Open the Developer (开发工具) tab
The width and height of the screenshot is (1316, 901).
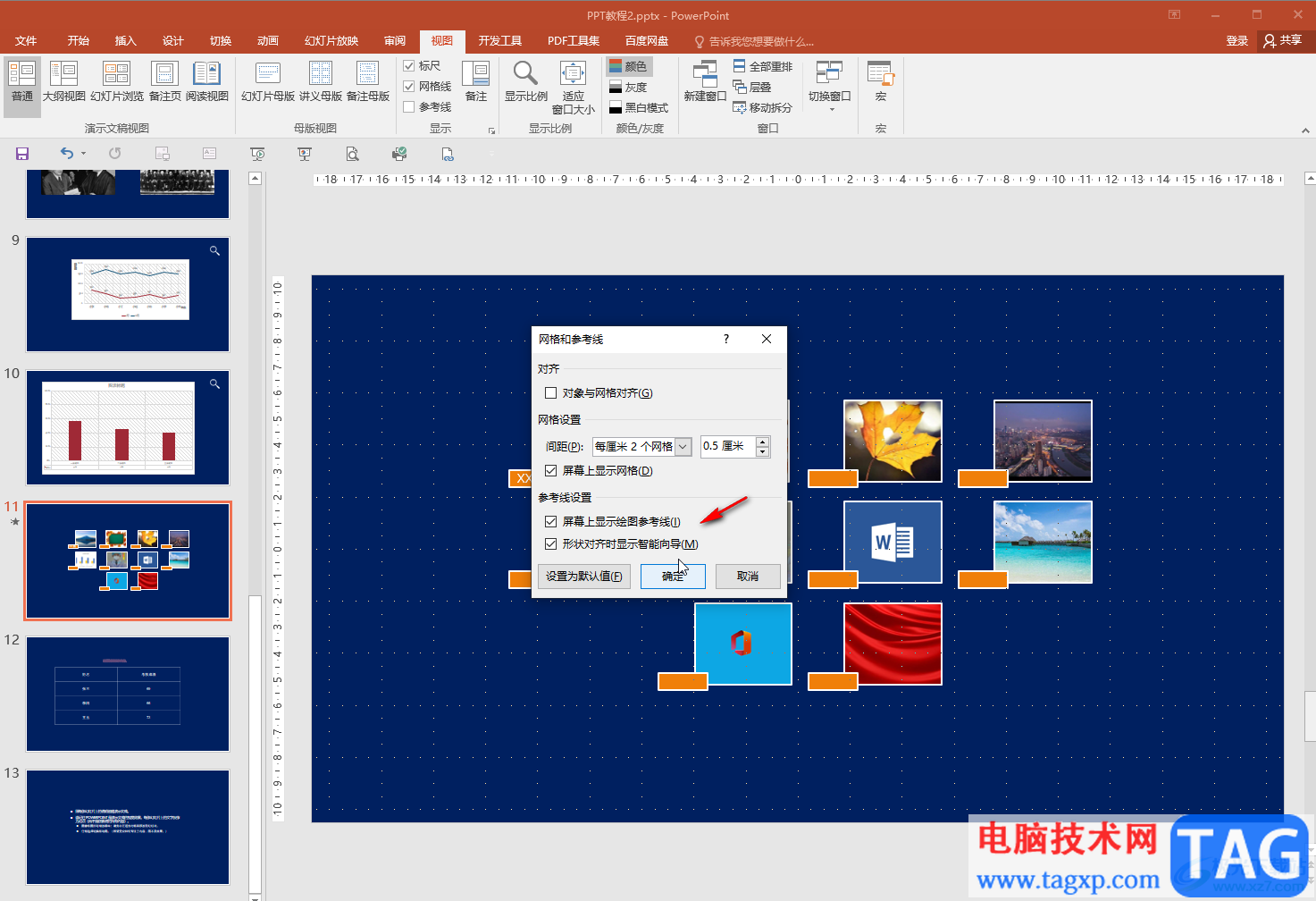(x=500, y=40)
